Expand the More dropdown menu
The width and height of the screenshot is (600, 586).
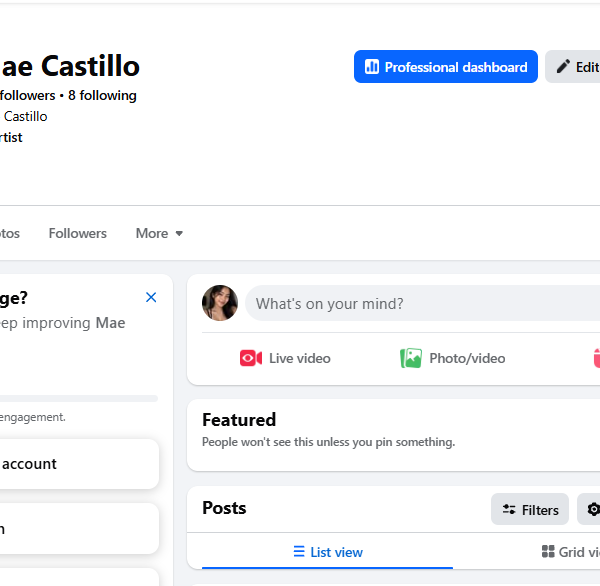coord(159,233)
